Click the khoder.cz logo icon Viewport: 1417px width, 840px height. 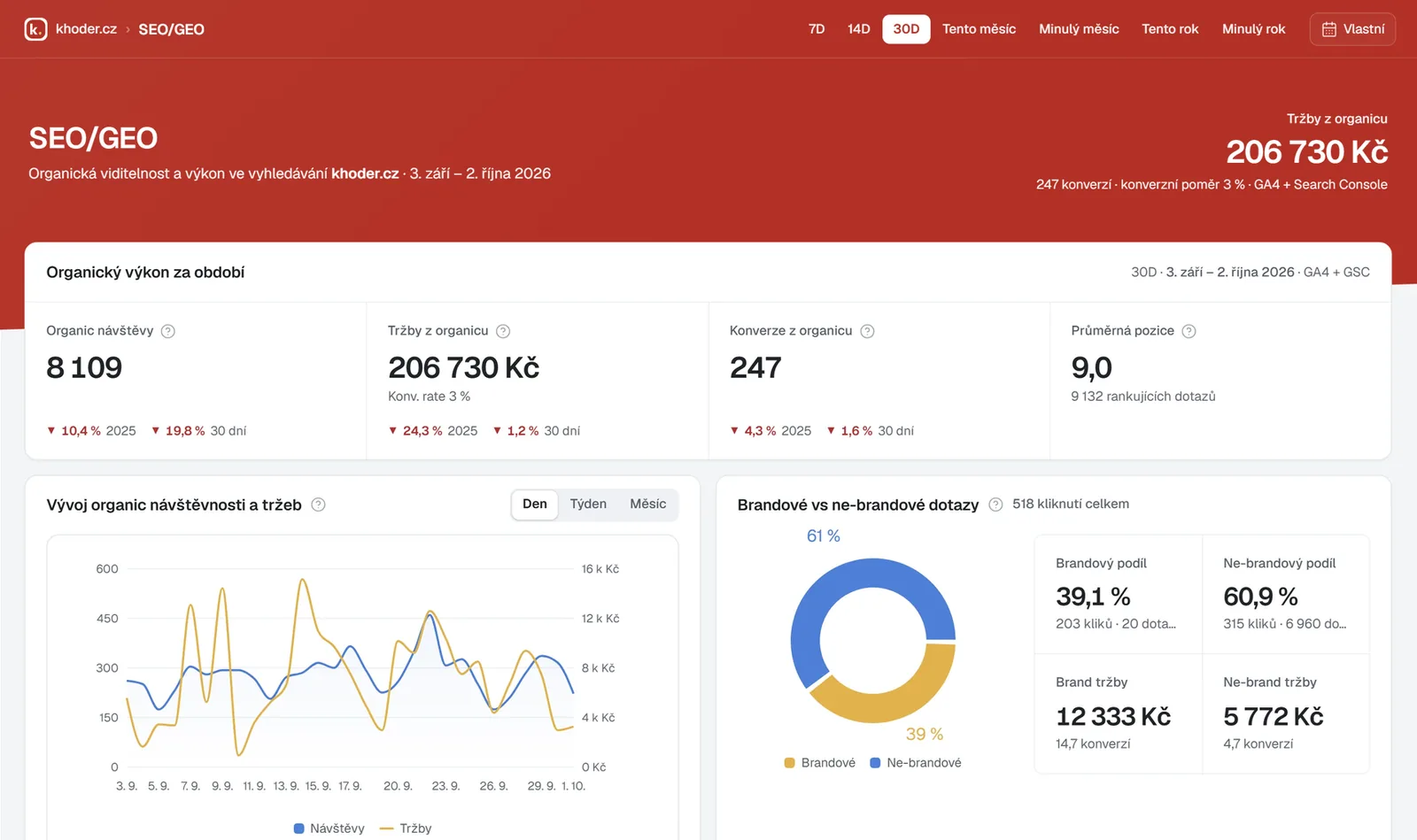35,29
